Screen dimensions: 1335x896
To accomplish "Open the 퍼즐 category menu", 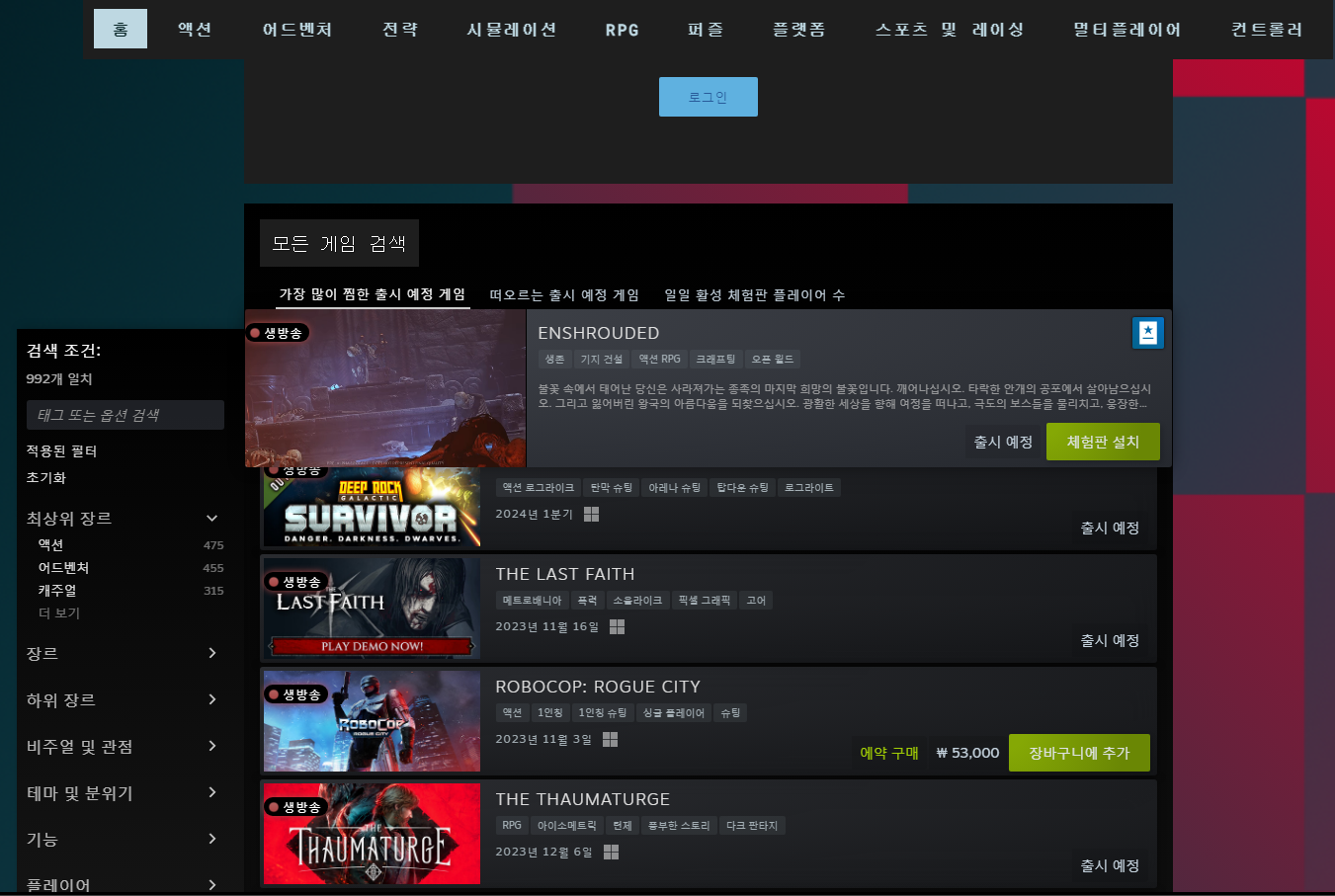I will click(706, 29).
